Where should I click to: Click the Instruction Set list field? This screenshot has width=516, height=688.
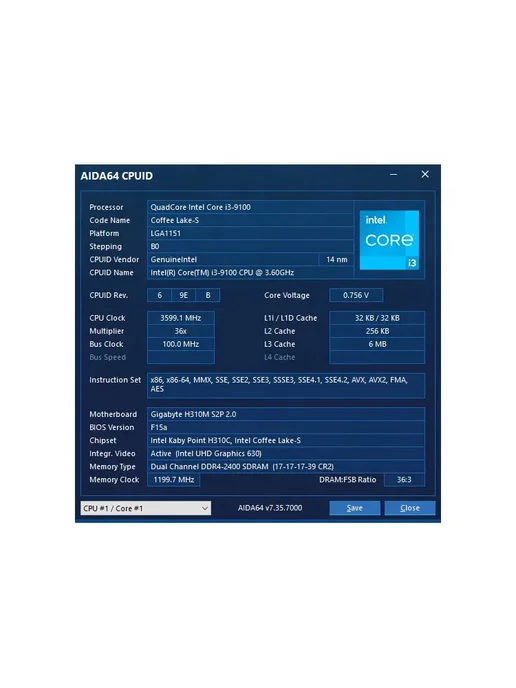[x=286, y=385]
